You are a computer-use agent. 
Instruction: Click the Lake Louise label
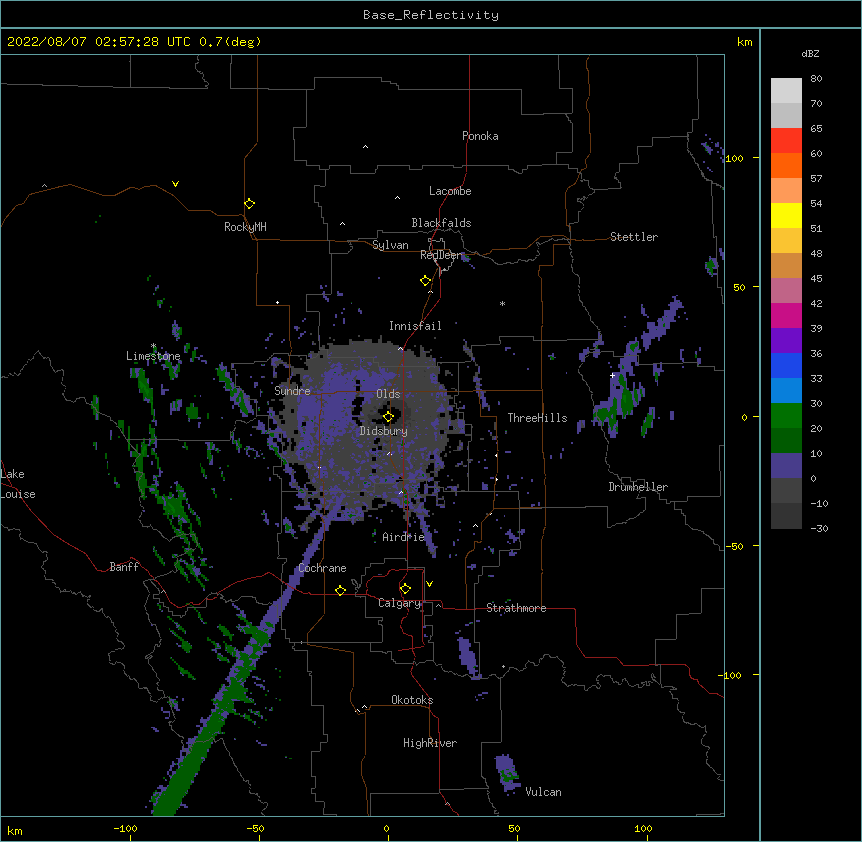tap(18, 484)
